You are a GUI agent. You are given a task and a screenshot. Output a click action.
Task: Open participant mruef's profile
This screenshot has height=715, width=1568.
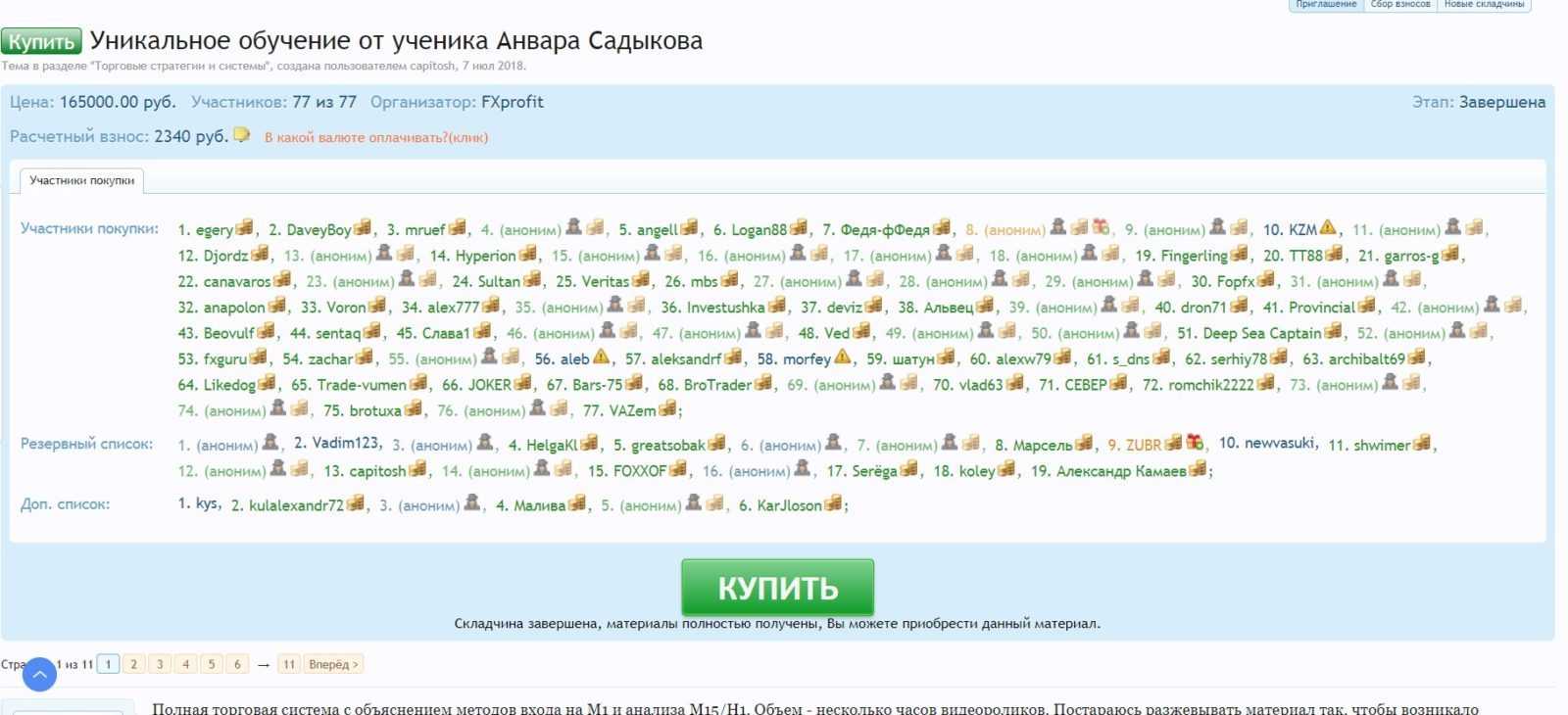tap(424, 230)
